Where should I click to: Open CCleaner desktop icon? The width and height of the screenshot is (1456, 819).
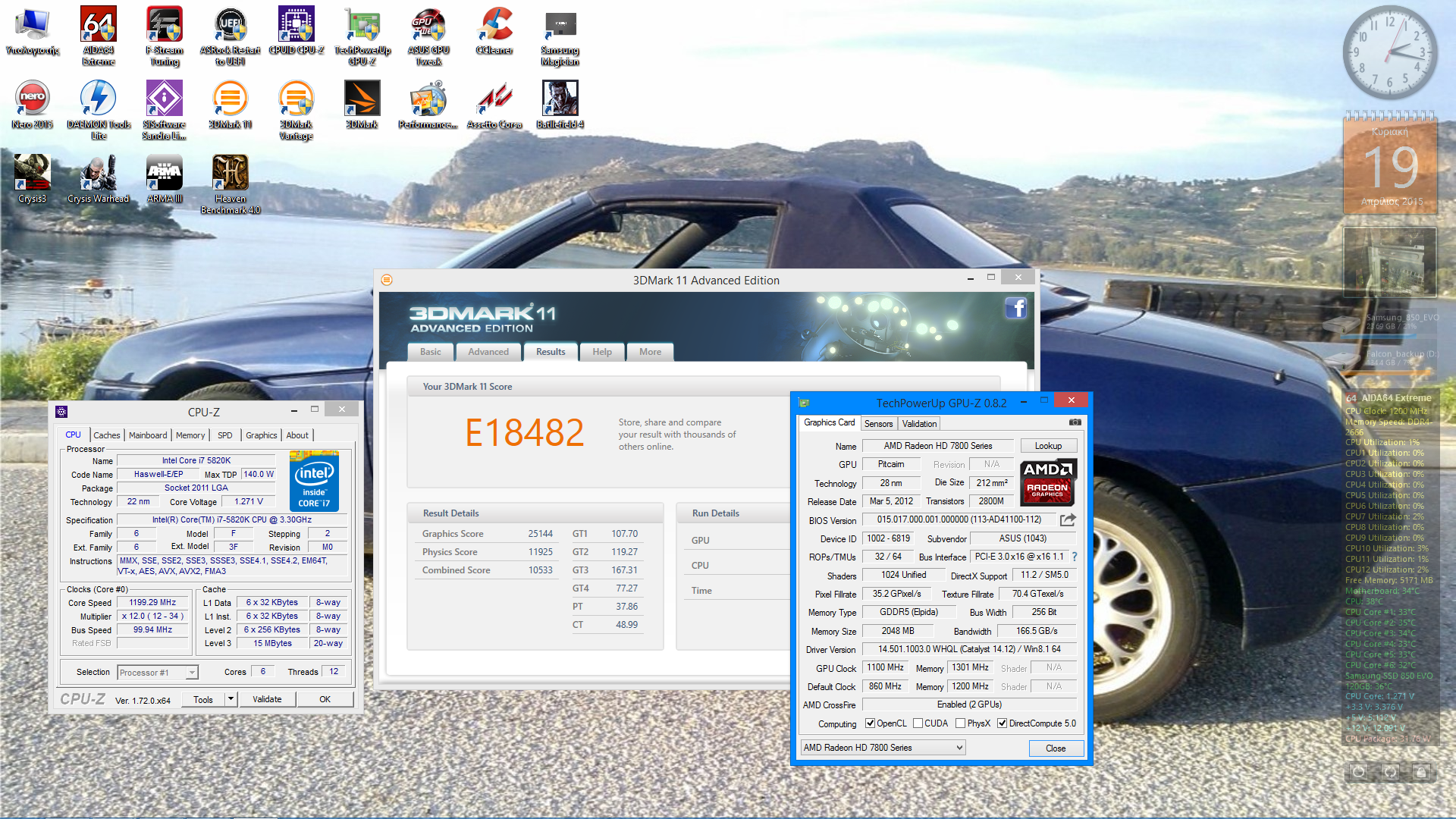click(x=494, y=30)
